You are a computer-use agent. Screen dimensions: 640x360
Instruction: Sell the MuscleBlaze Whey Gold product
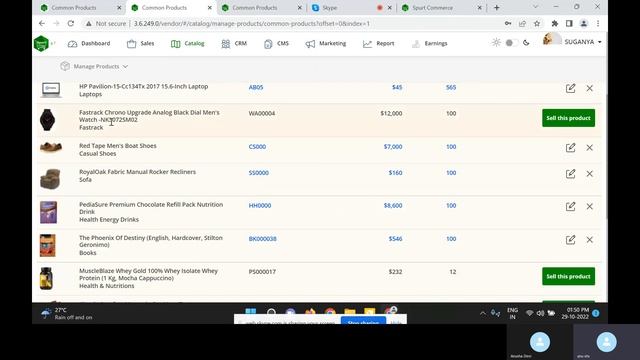point(568,276)
